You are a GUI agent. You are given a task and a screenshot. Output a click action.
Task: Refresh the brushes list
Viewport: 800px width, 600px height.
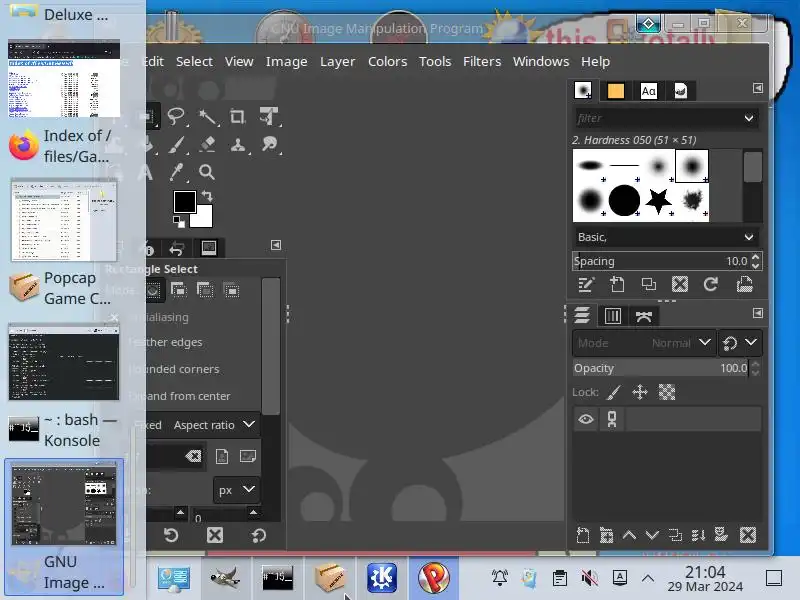coord(711,284)
